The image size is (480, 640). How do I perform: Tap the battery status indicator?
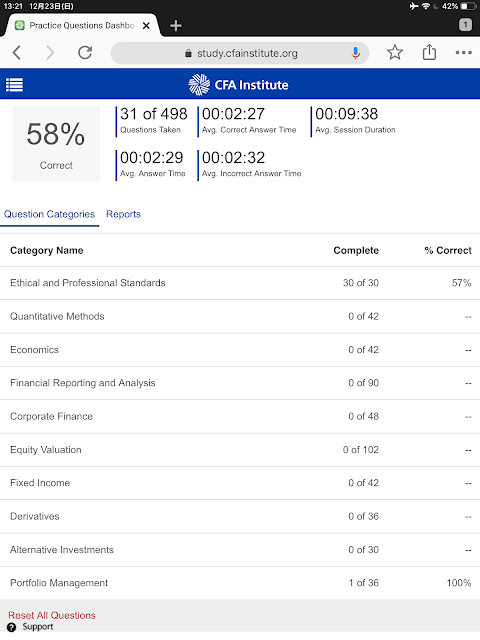(x=468, y=6)
